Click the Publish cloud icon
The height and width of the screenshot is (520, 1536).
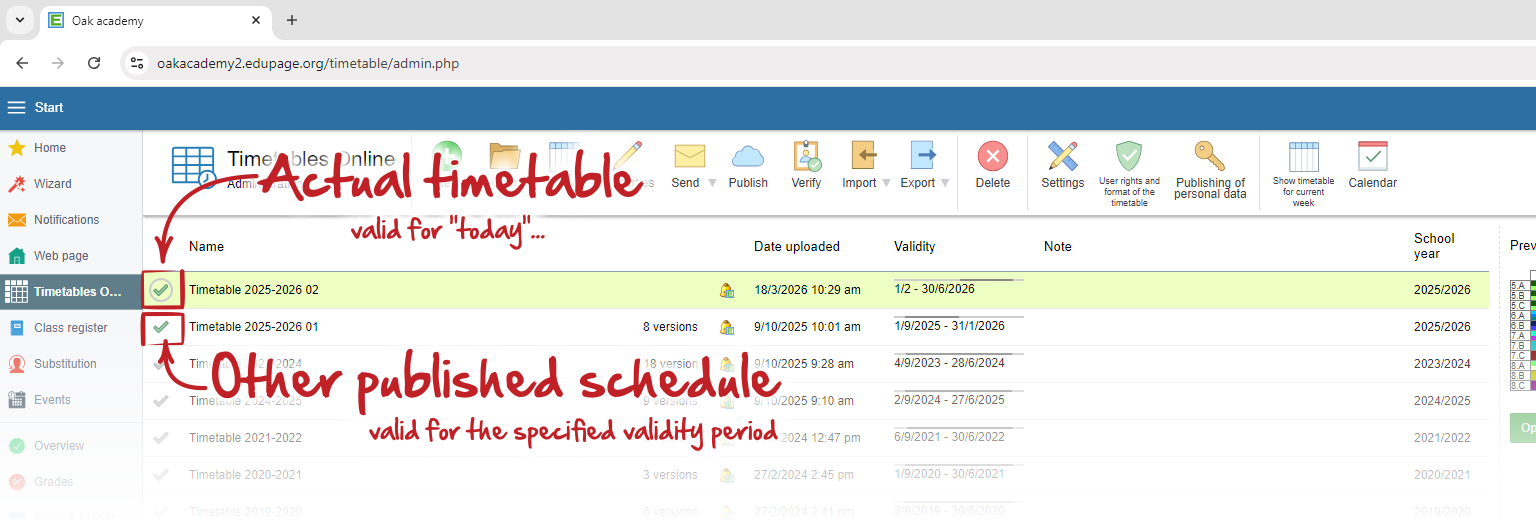pyautogui.click(x=747, y=157)
